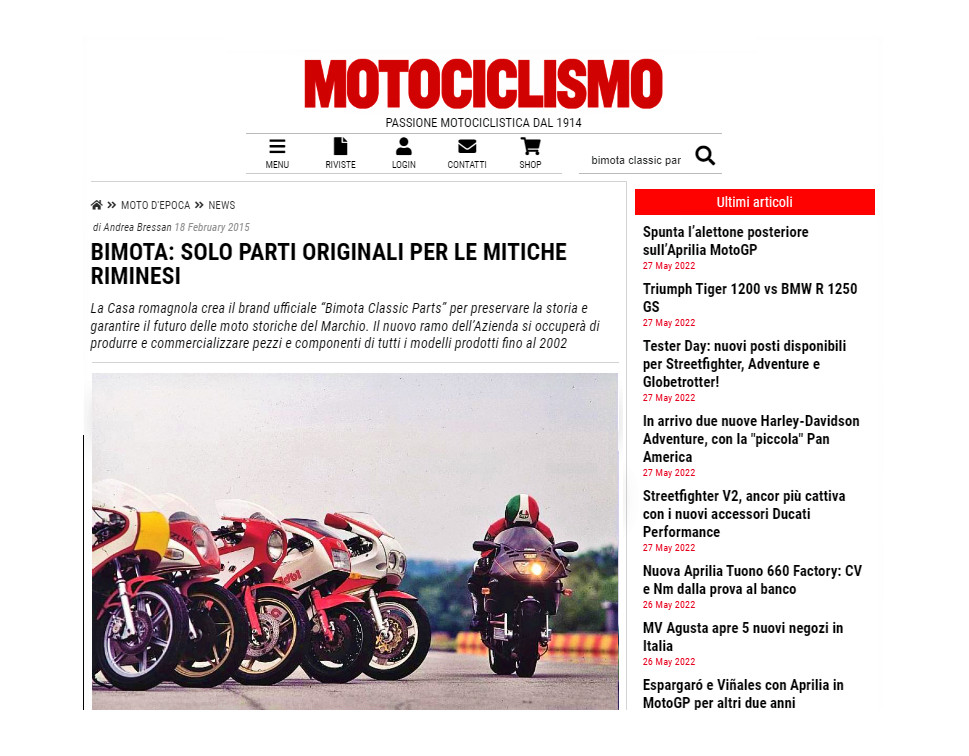Open the hamburger Menu icon

pos(277,147)
